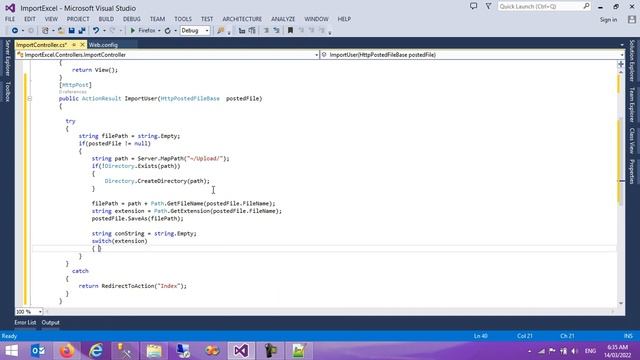The height and width of the screenshot is (360, 640).
Task: Click the Refresh browser link icon
Action: pos(167,31)
